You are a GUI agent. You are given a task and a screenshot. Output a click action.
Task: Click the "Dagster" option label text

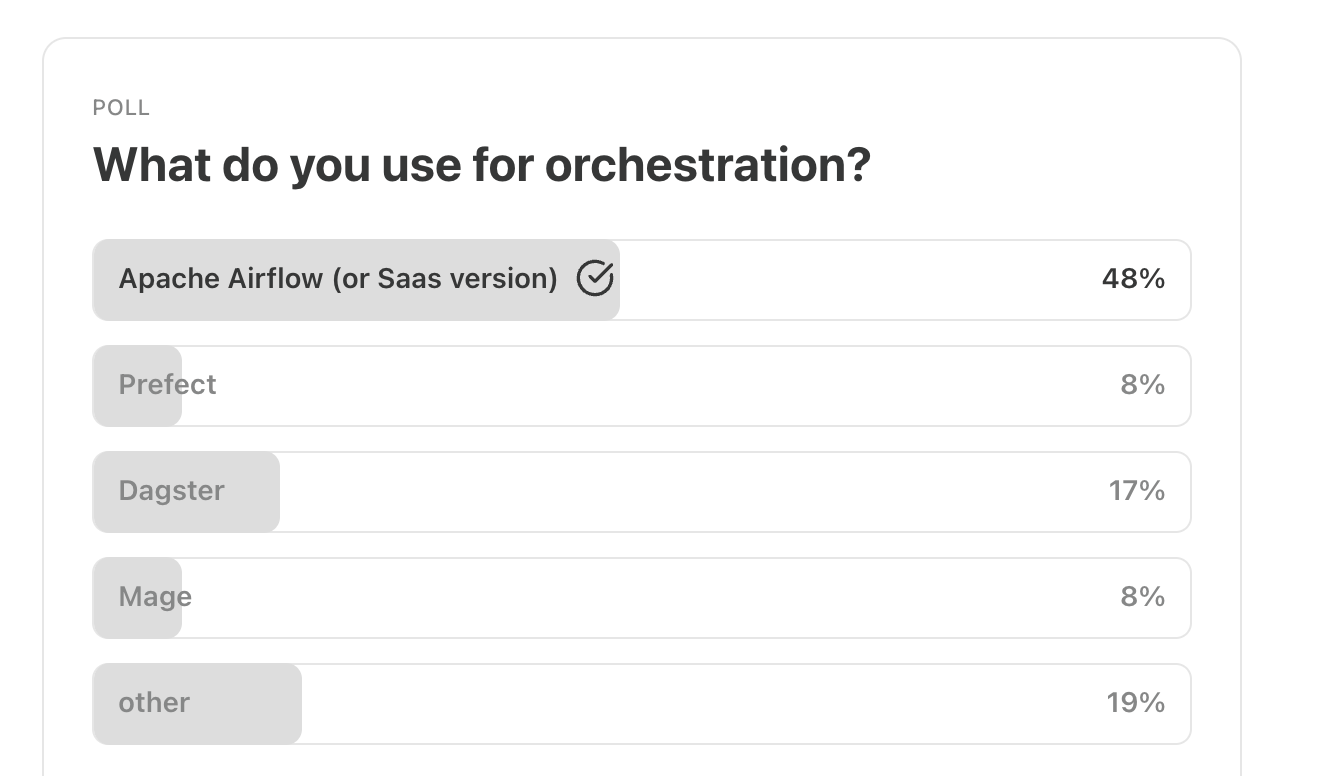171,491
